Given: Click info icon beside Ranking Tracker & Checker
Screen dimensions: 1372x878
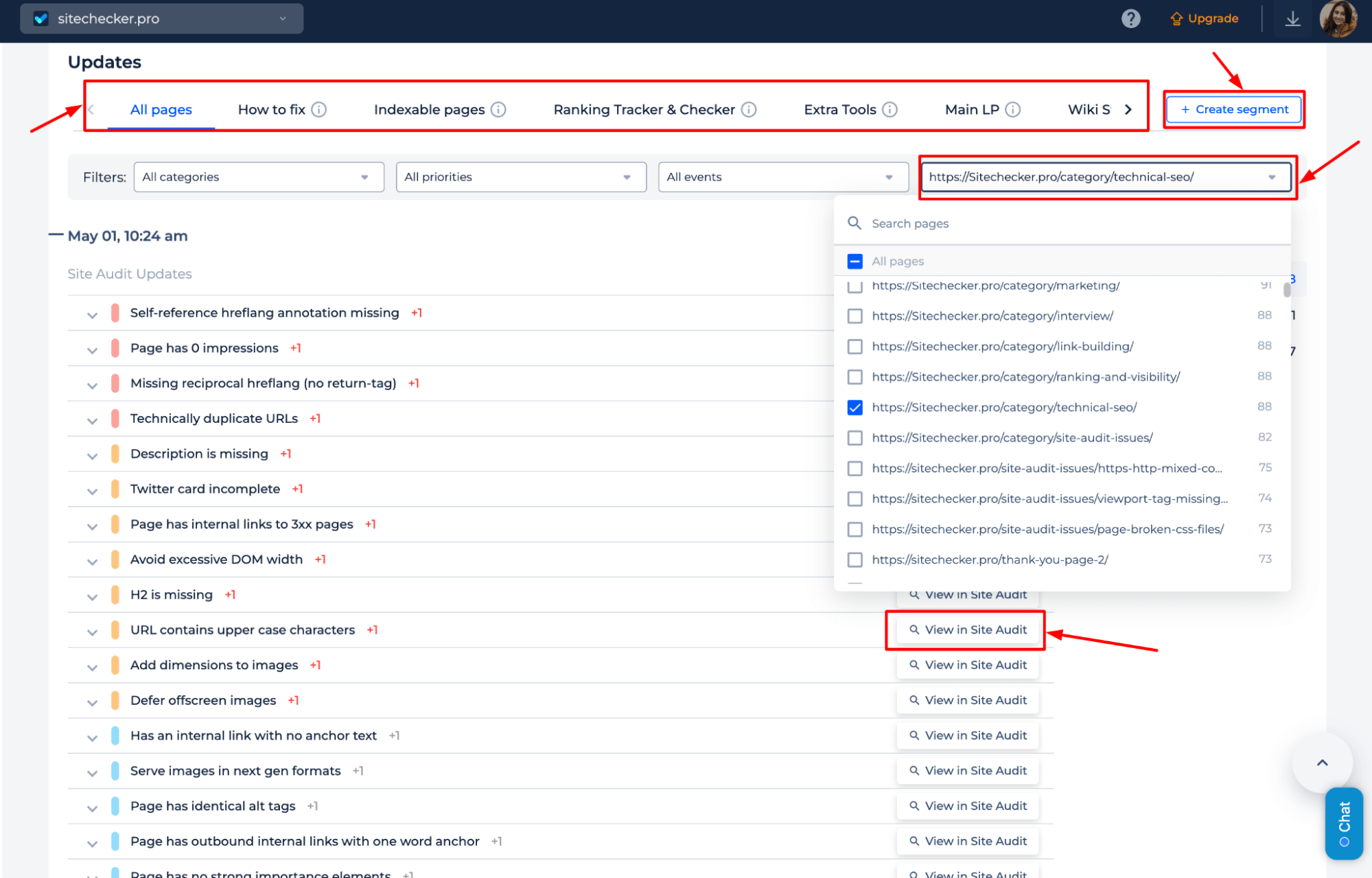Looking at the screenshot, I should point(749,110).
